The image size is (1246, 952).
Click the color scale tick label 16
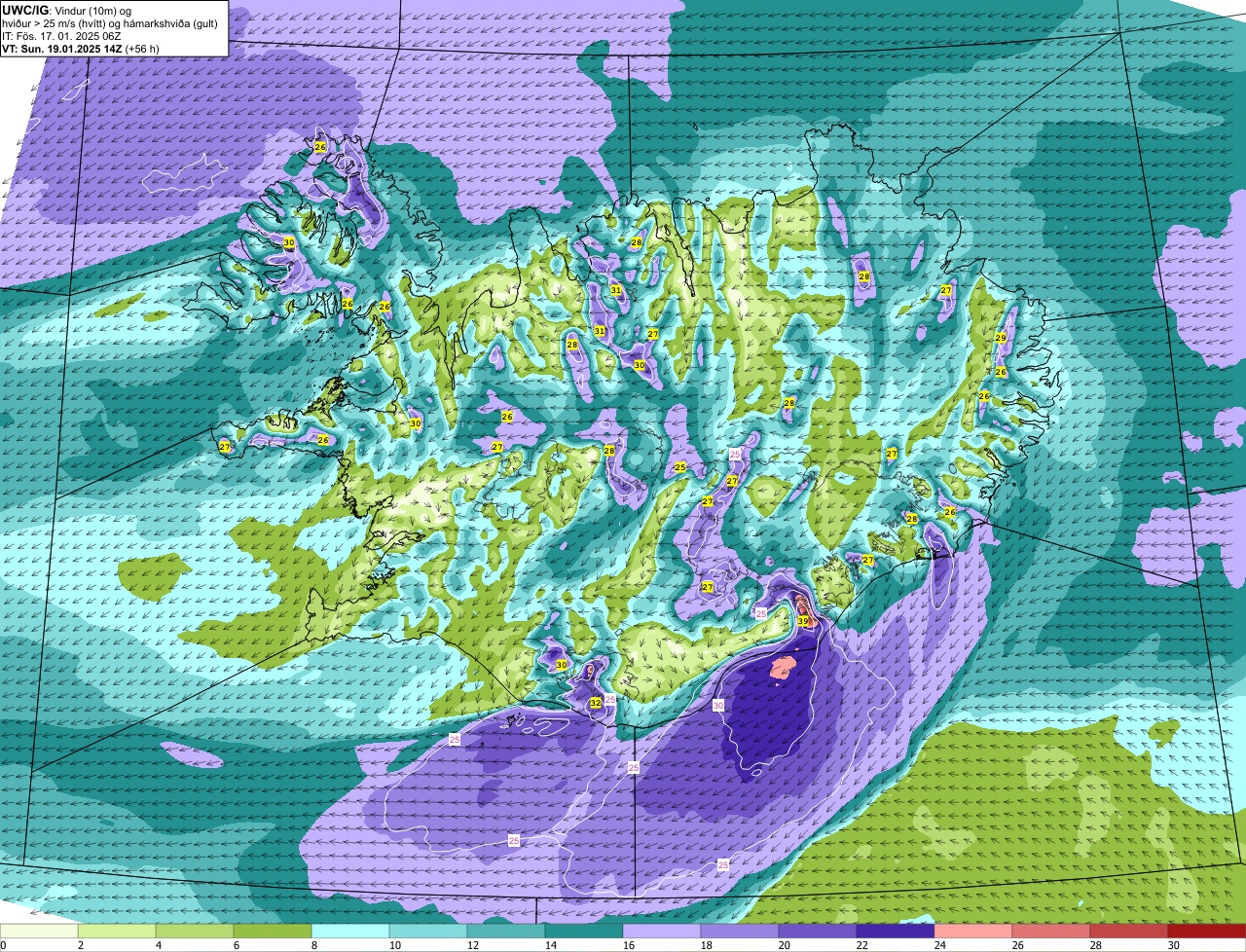pos(629,945)
